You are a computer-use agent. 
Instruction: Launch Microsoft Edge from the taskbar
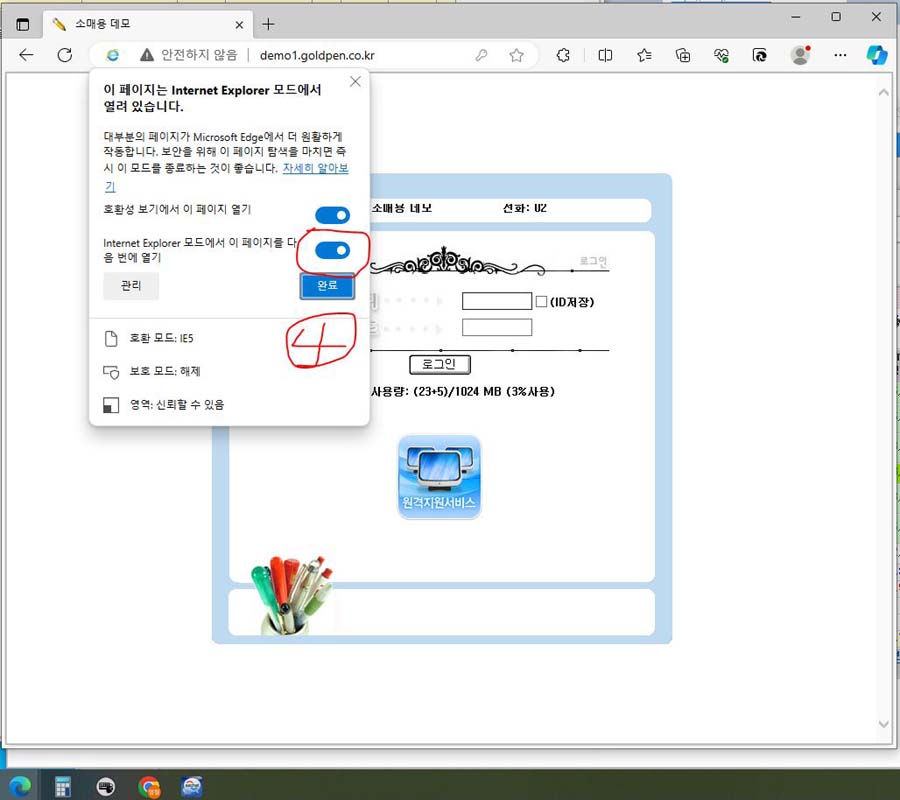pyautogui.click(x=20, y=786)
